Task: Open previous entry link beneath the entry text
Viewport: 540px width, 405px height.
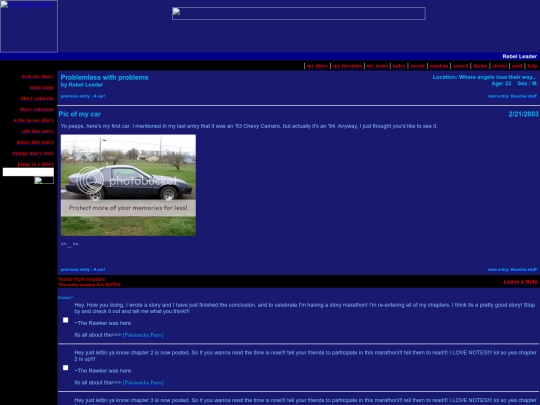Action: (83, 270)
